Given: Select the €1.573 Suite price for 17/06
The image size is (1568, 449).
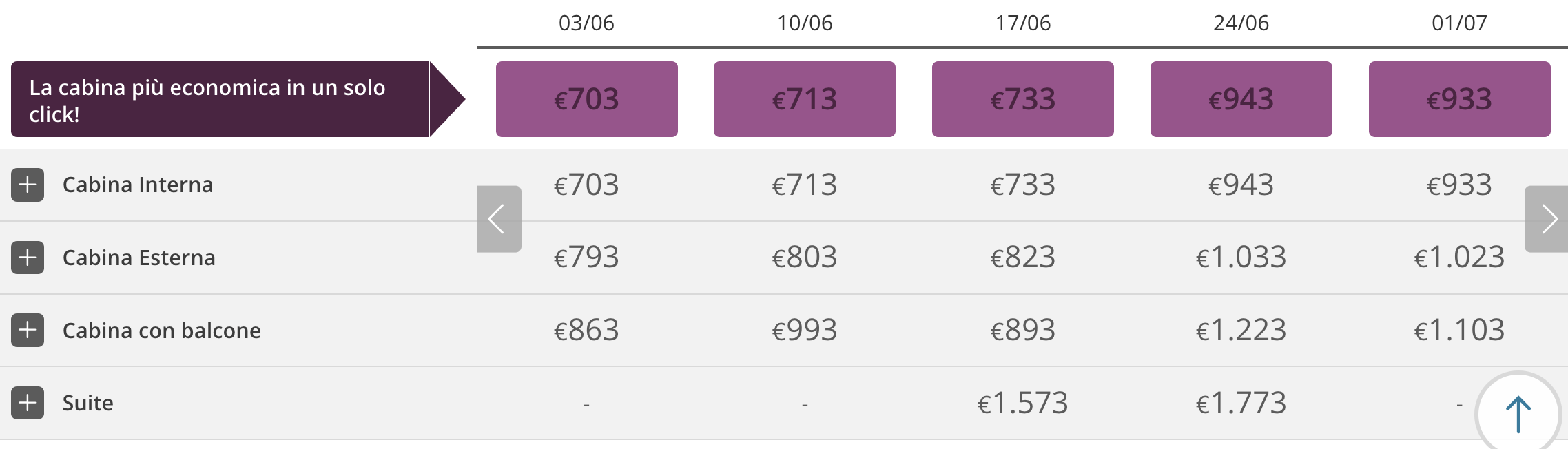Looking at the screenshot, I should pos(1023,403).
